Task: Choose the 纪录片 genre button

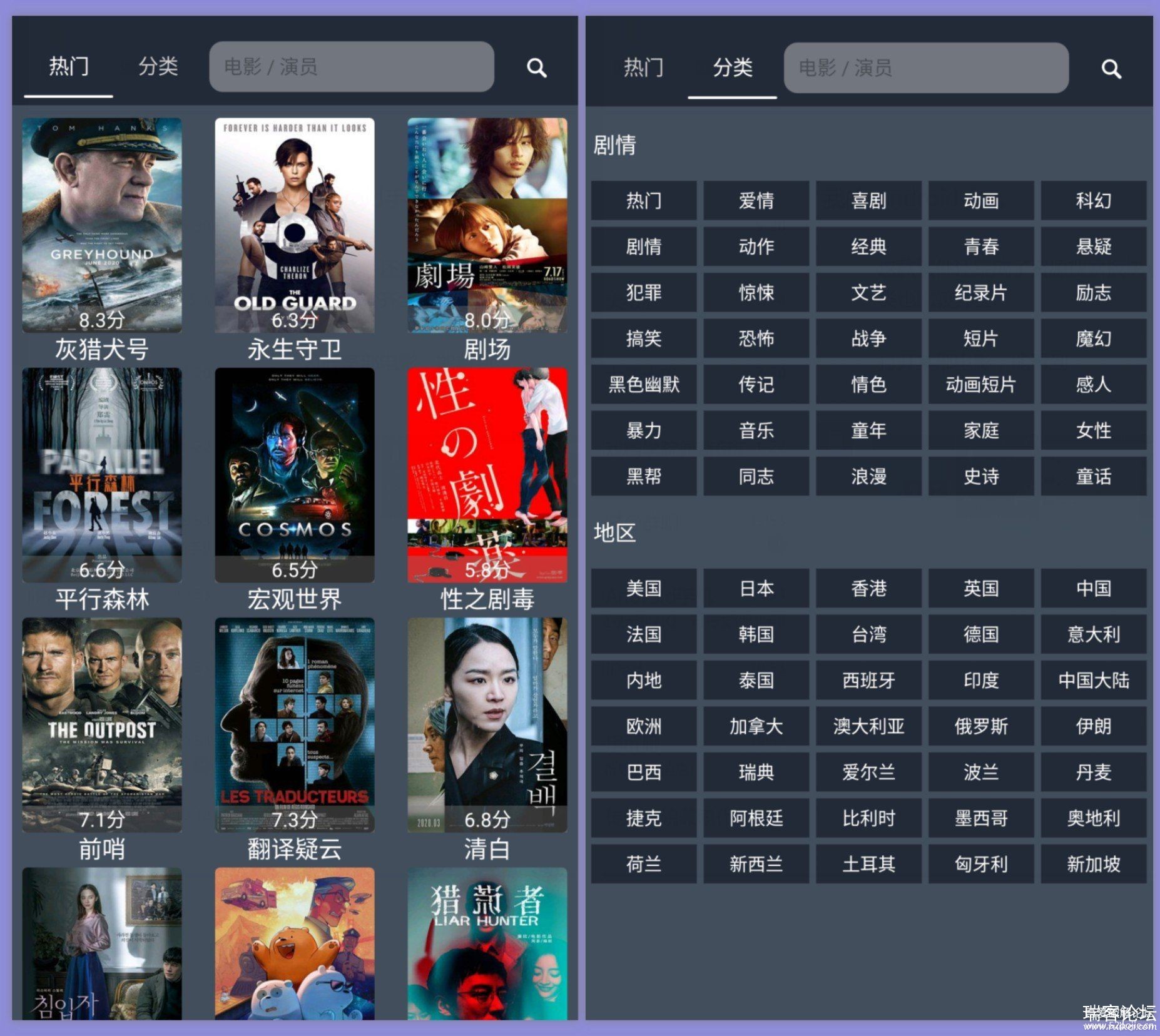Action: click(x=981, y=293)
